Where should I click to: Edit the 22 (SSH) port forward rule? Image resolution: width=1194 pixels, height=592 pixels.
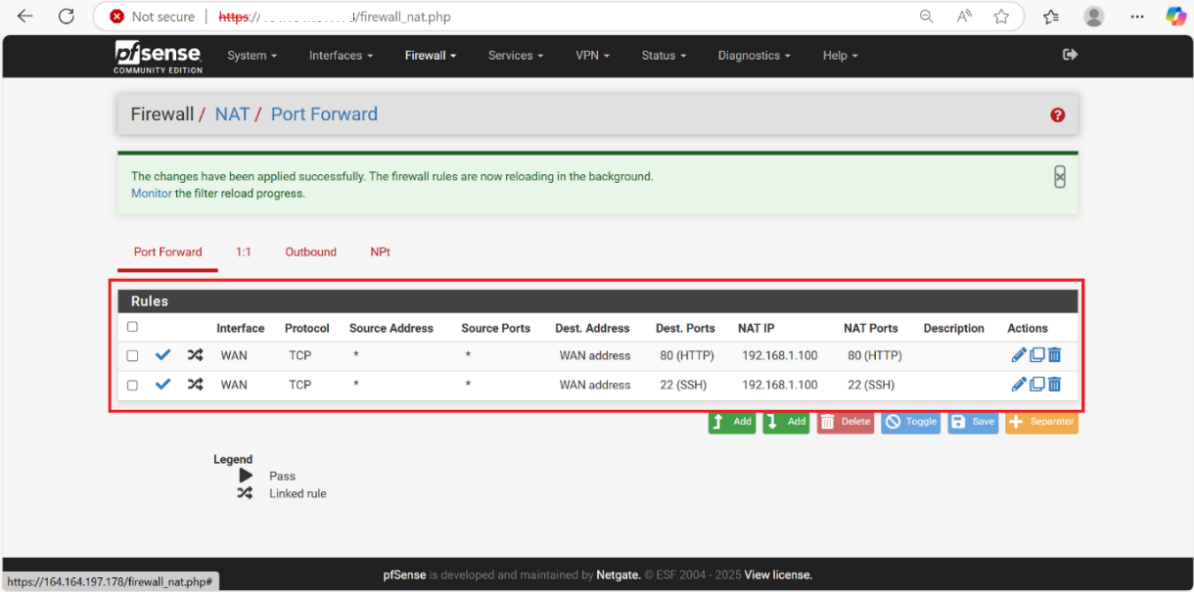(1018, 385)
